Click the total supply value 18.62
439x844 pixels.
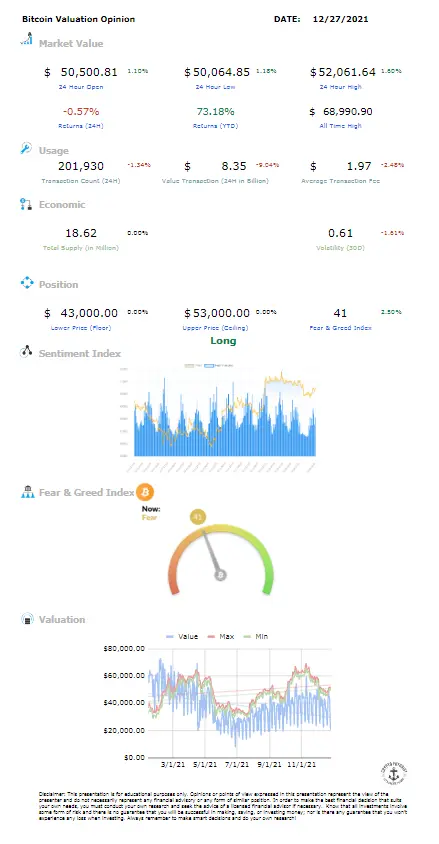81,234
